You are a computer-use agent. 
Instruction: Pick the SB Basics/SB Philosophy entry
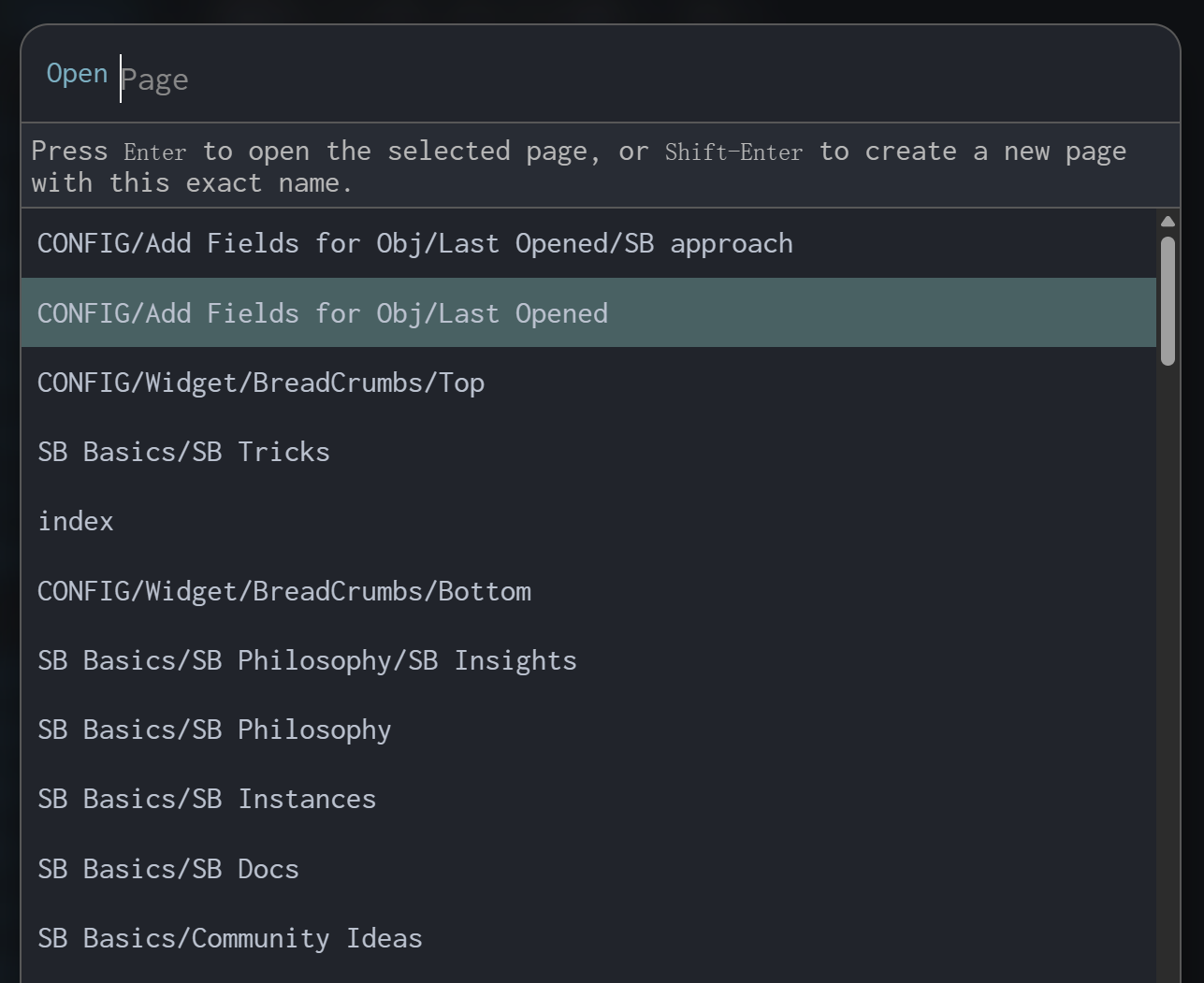pos(214,730)
